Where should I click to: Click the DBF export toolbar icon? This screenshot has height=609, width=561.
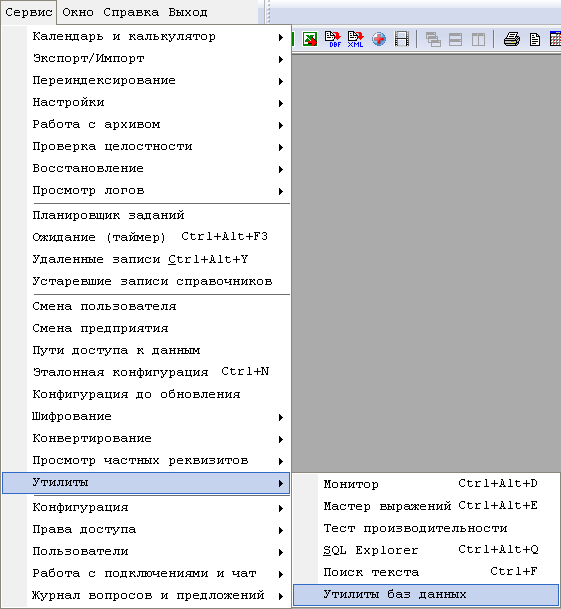(x=333, y=39)
